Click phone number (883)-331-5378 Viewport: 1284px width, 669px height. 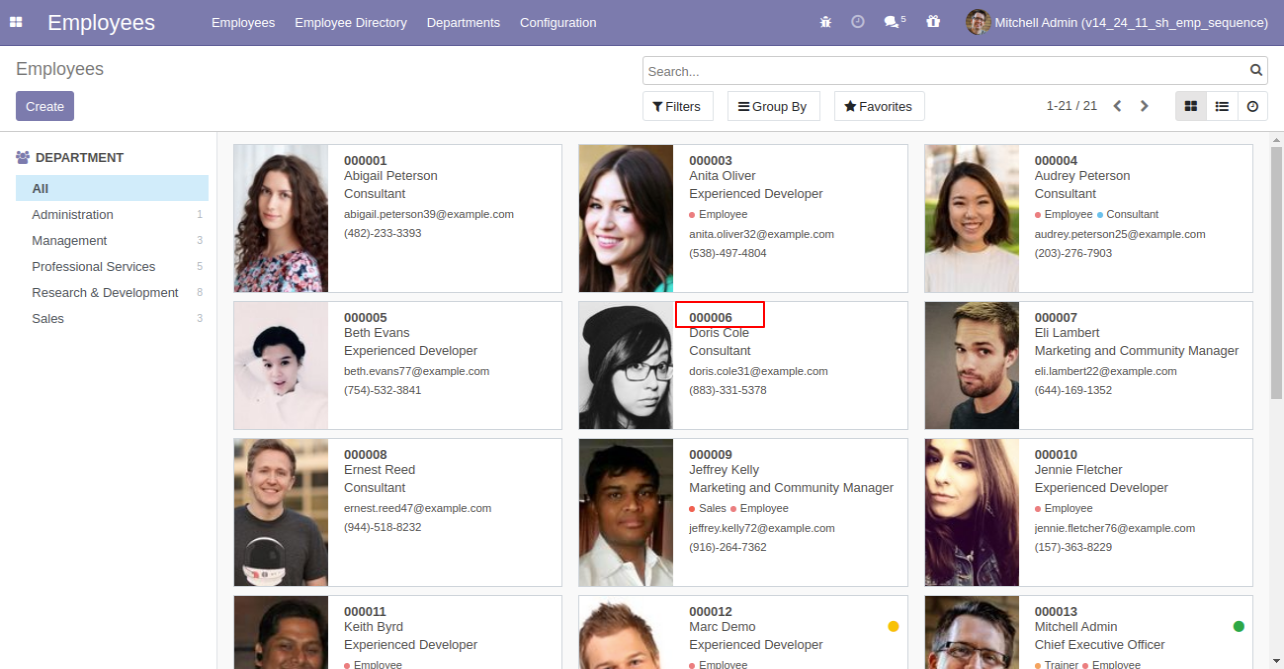coord(728,390)
